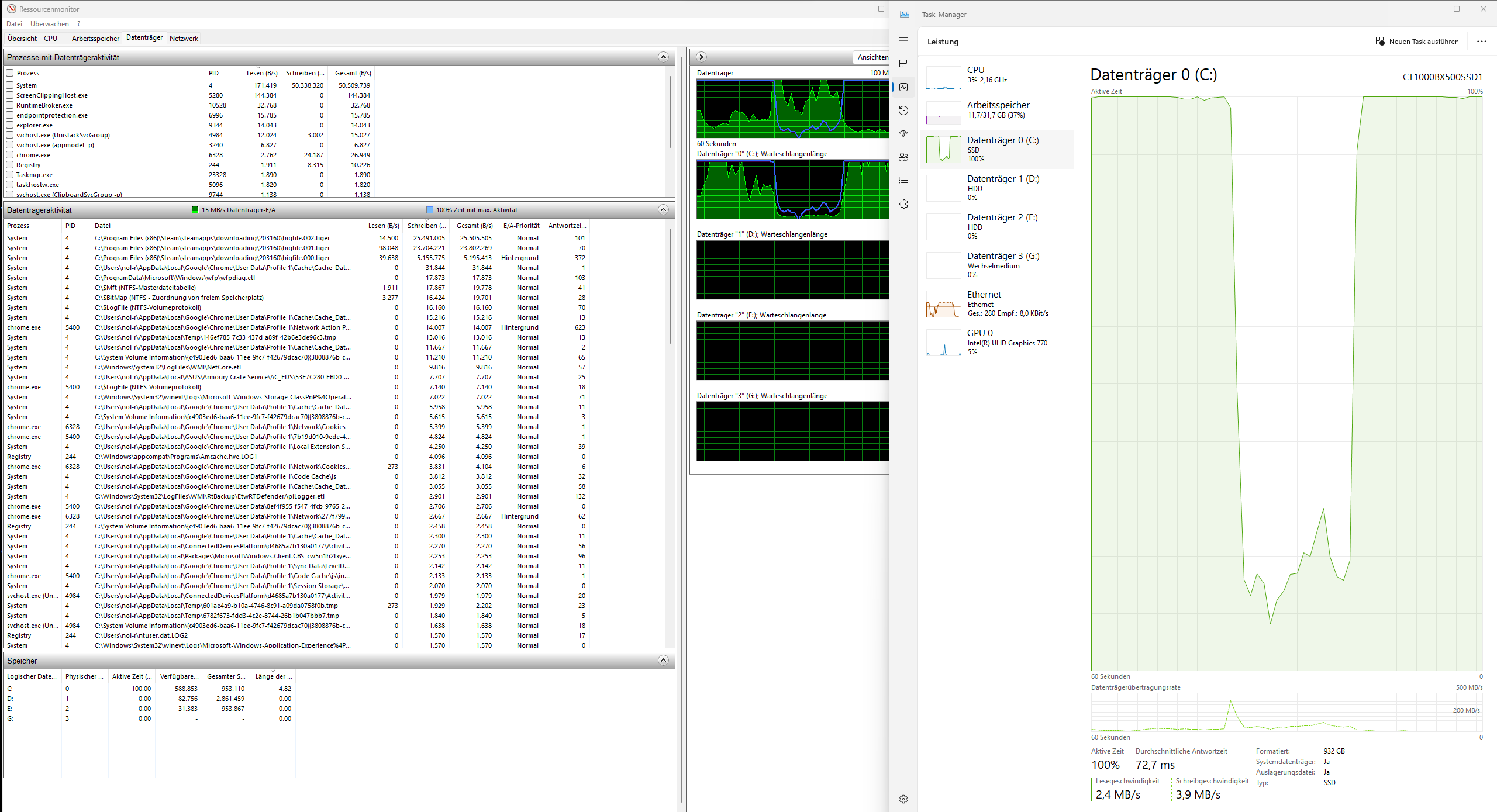The height and width of the screenshot is (812, 1497).
Task: Tick the explorer.exe process checkbox
Action: [10, 125]
